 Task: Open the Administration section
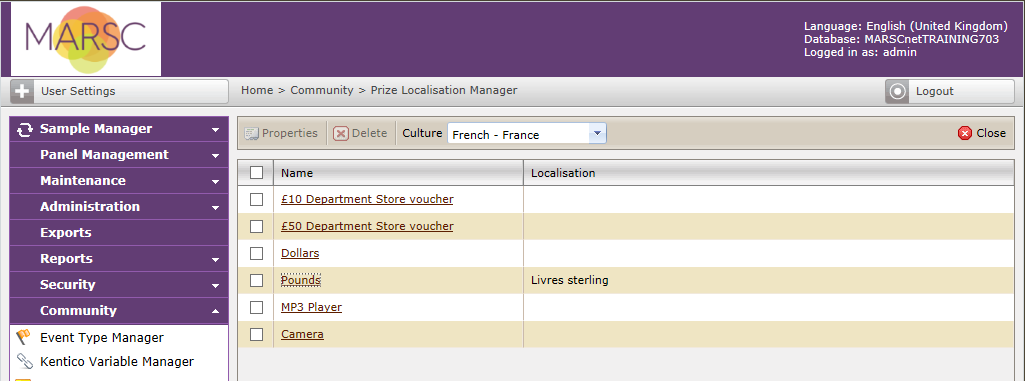[x=119, y=207]
